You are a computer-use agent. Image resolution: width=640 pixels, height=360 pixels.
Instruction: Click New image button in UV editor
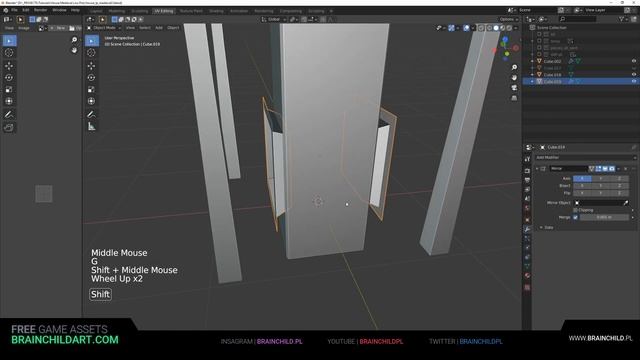coord(58,28)
